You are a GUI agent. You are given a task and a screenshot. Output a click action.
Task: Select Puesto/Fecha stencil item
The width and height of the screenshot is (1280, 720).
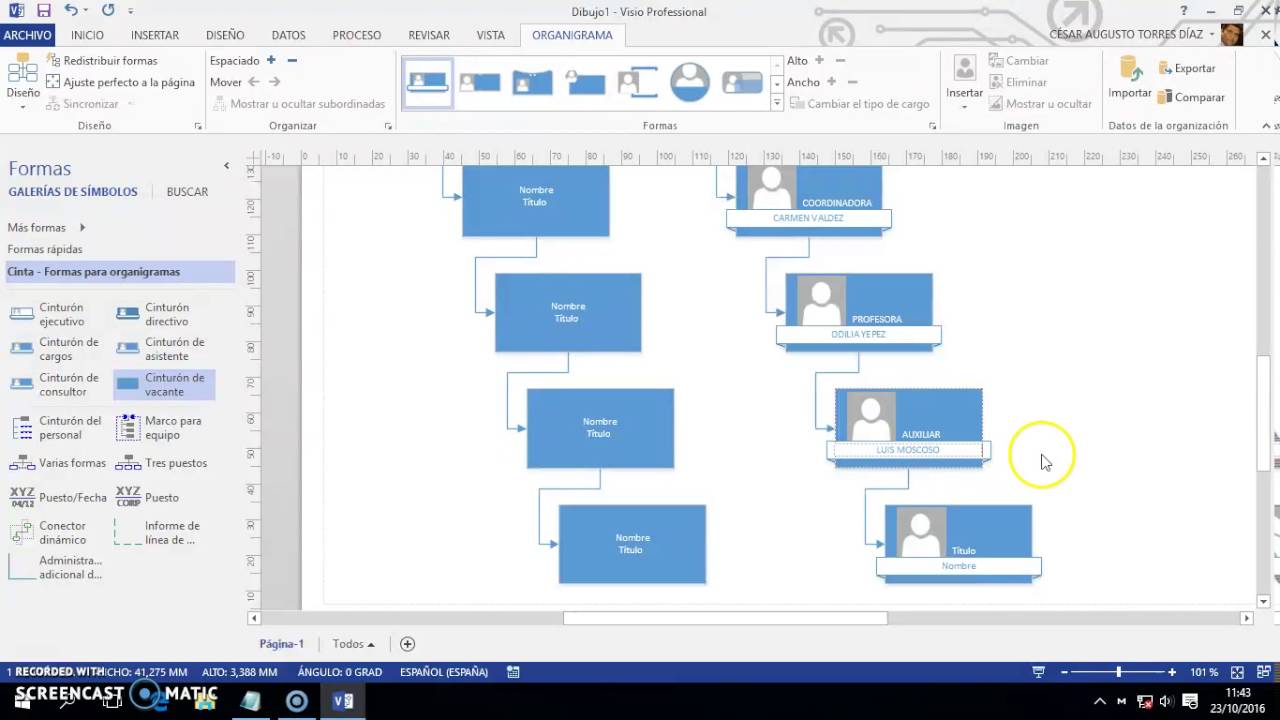pos(58,497)
